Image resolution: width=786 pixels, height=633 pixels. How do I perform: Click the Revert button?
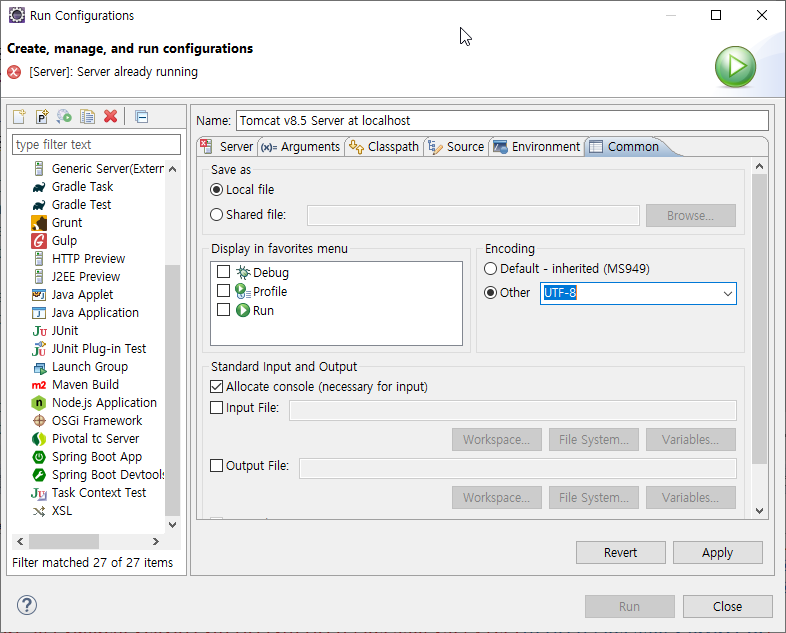(x=621, y=552)
